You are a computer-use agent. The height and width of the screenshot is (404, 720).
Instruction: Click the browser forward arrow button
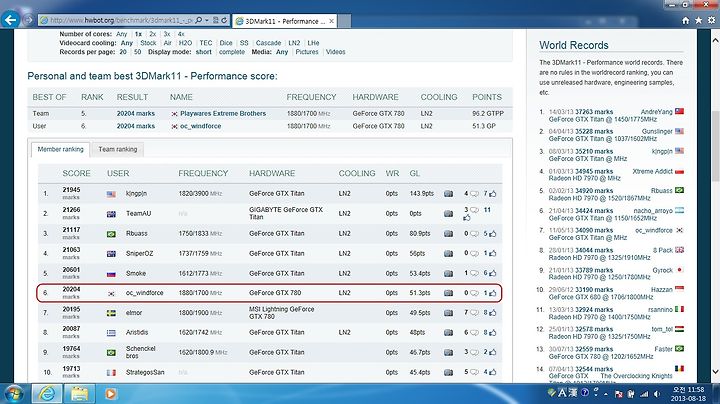[28, 20]
